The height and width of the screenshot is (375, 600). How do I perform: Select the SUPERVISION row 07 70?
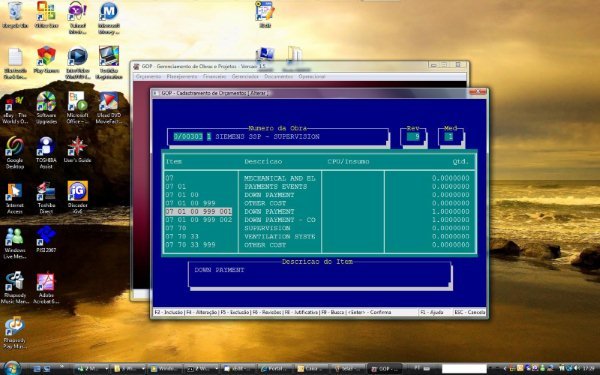(x=320, y=228)
